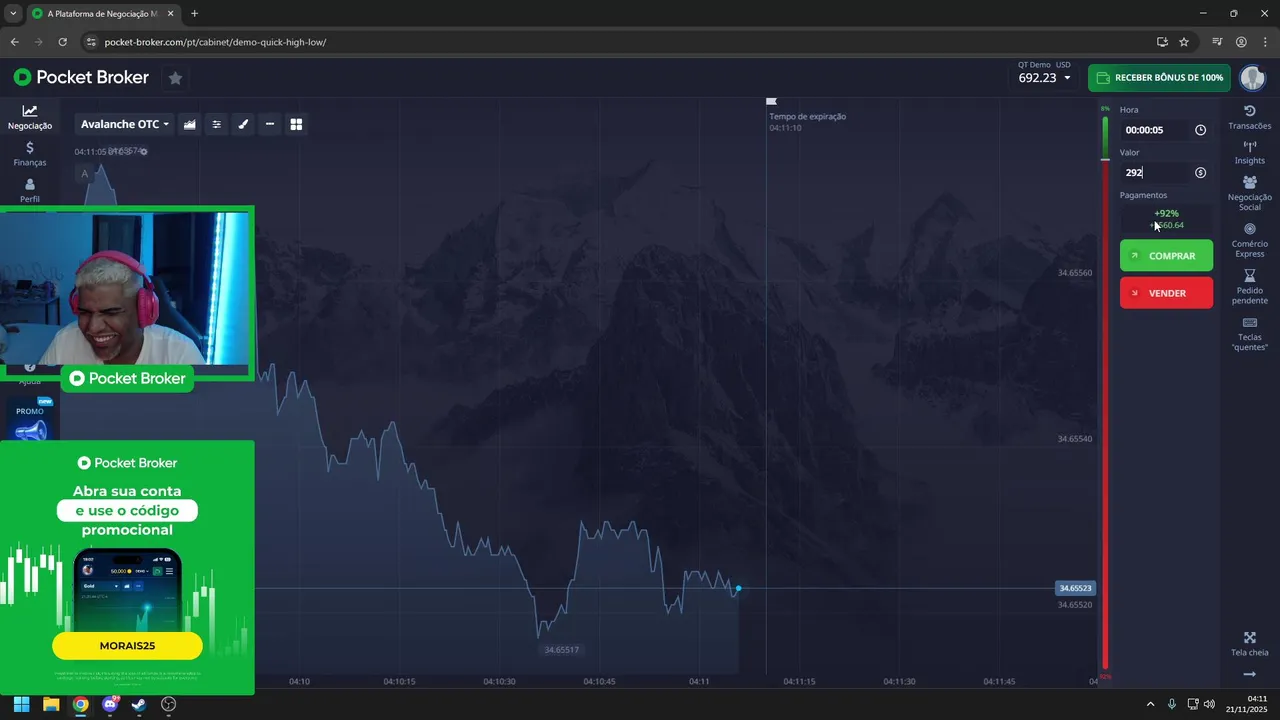Open Teclas quentes keyboard panel

tap(1249, 334)
